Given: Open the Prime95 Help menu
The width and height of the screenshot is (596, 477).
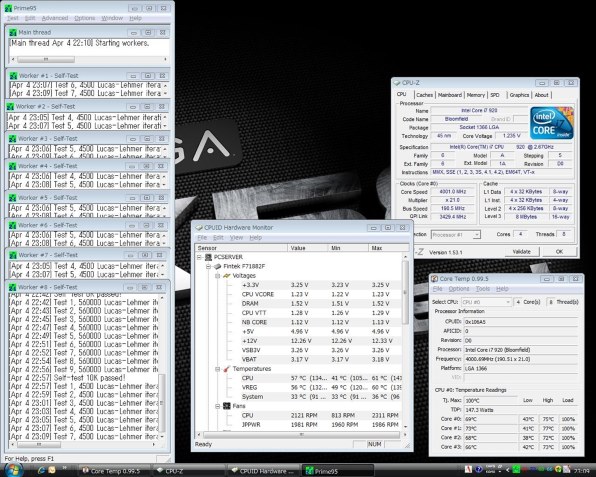Looking at the screenshot, I should [135, 18].
